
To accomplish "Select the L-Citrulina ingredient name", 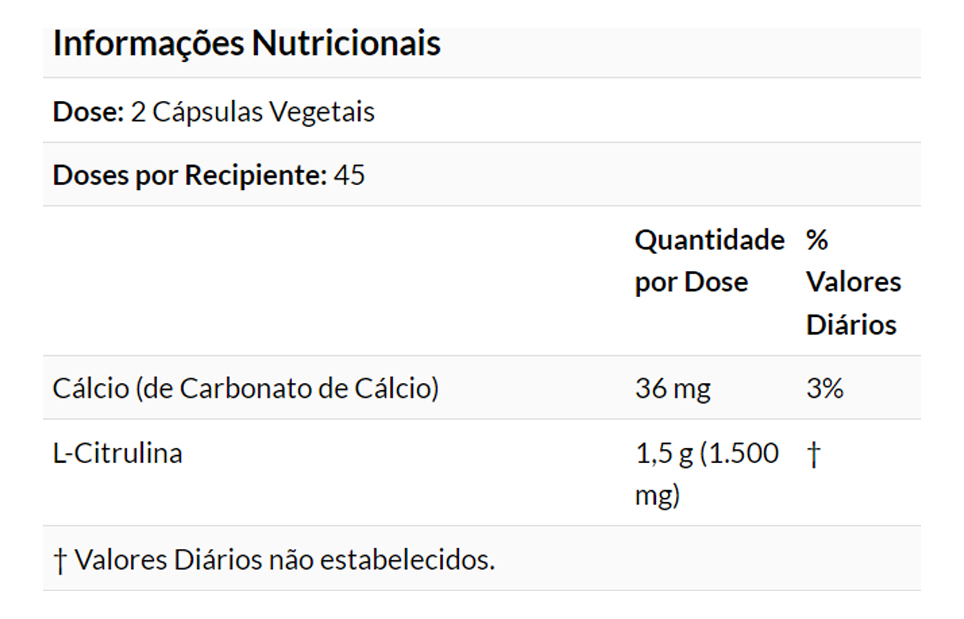I will tap(117, 453).
